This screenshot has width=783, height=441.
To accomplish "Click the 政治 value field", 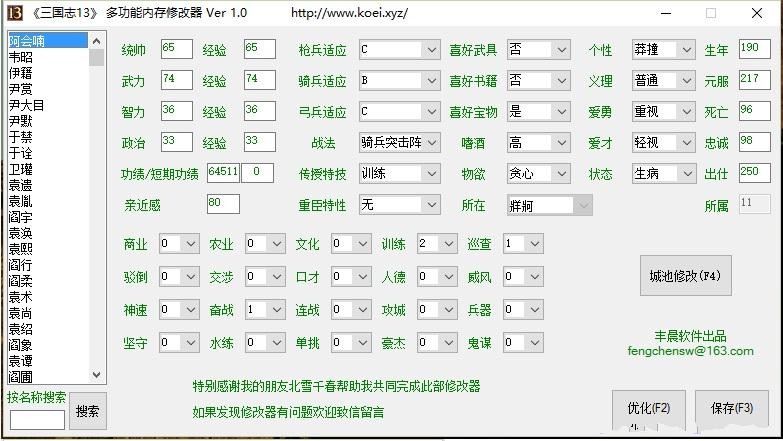I will click(x=177, y=142).
